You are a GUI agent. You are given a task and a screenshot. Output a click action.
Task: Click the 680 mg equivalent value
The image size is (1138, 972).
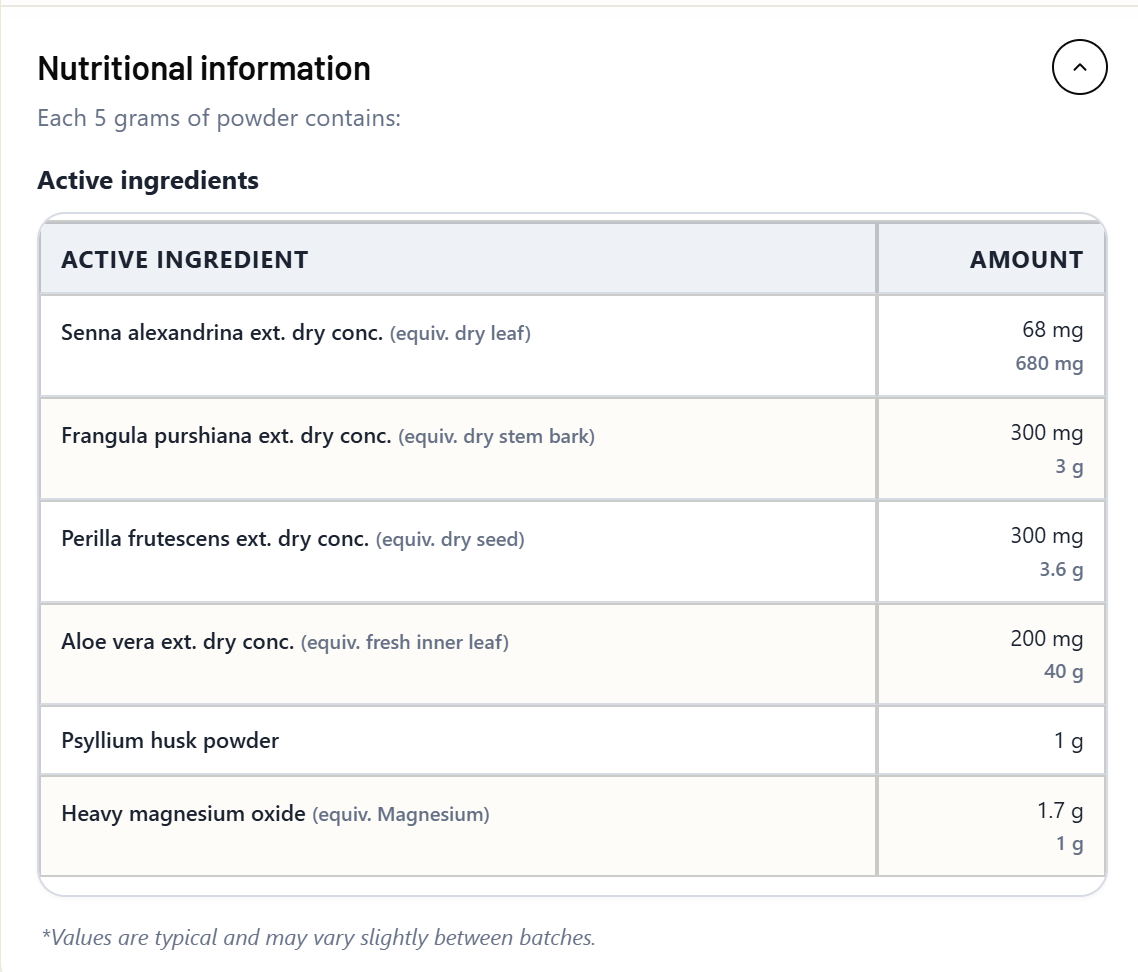[1049, 363]
